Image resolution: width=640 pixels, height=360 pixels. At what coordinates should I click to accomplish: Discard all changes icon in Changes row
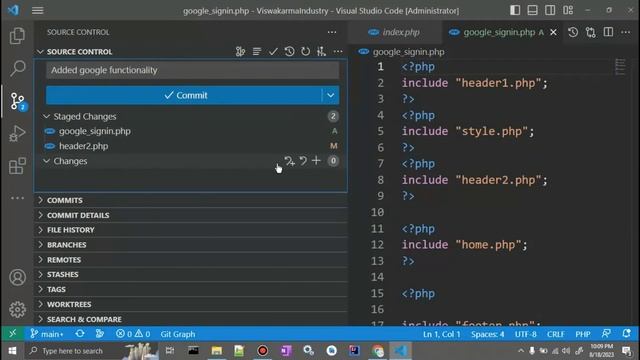(303, 161)
